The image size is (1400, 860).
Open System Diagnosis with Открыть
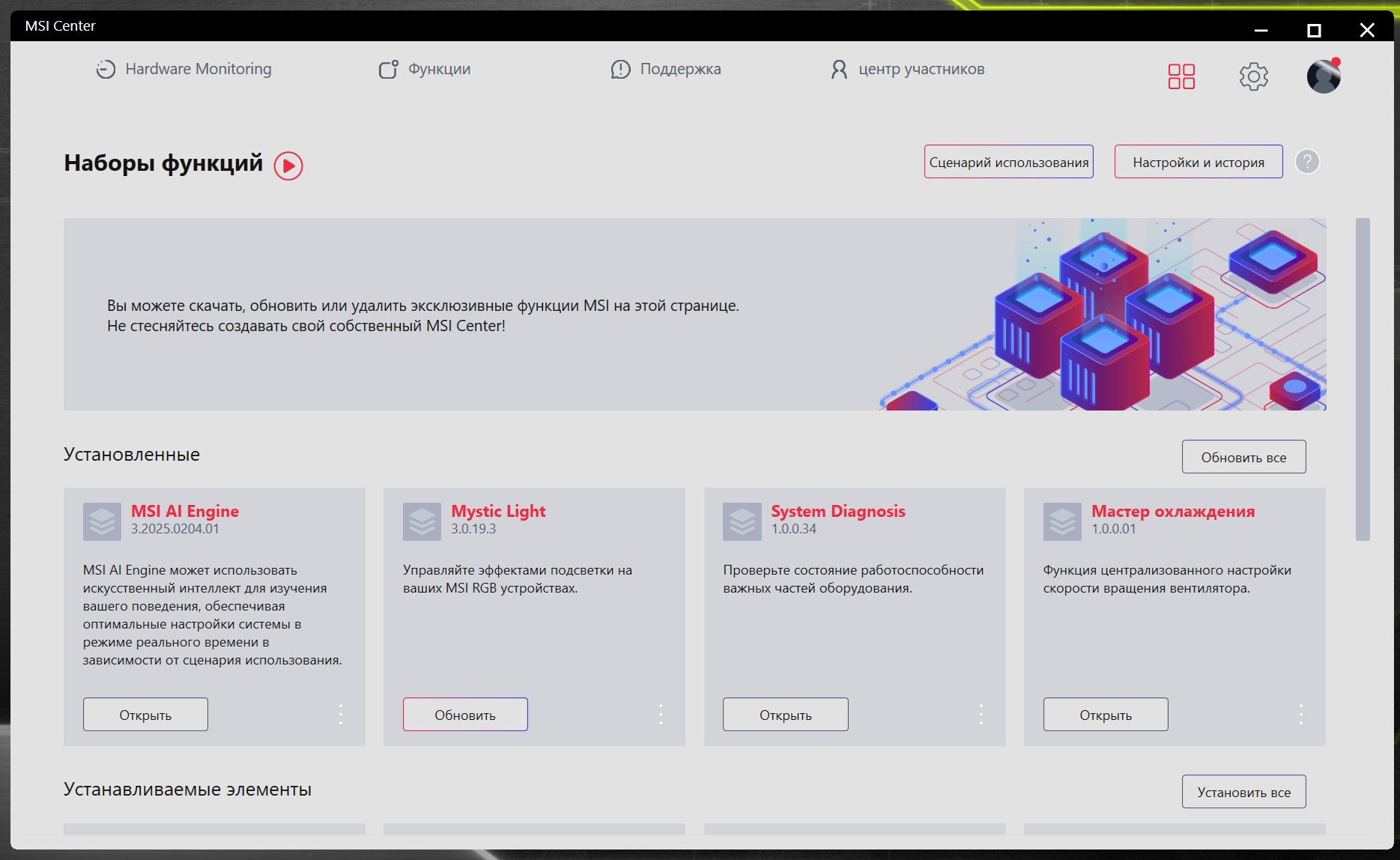[x=785, y=715]
